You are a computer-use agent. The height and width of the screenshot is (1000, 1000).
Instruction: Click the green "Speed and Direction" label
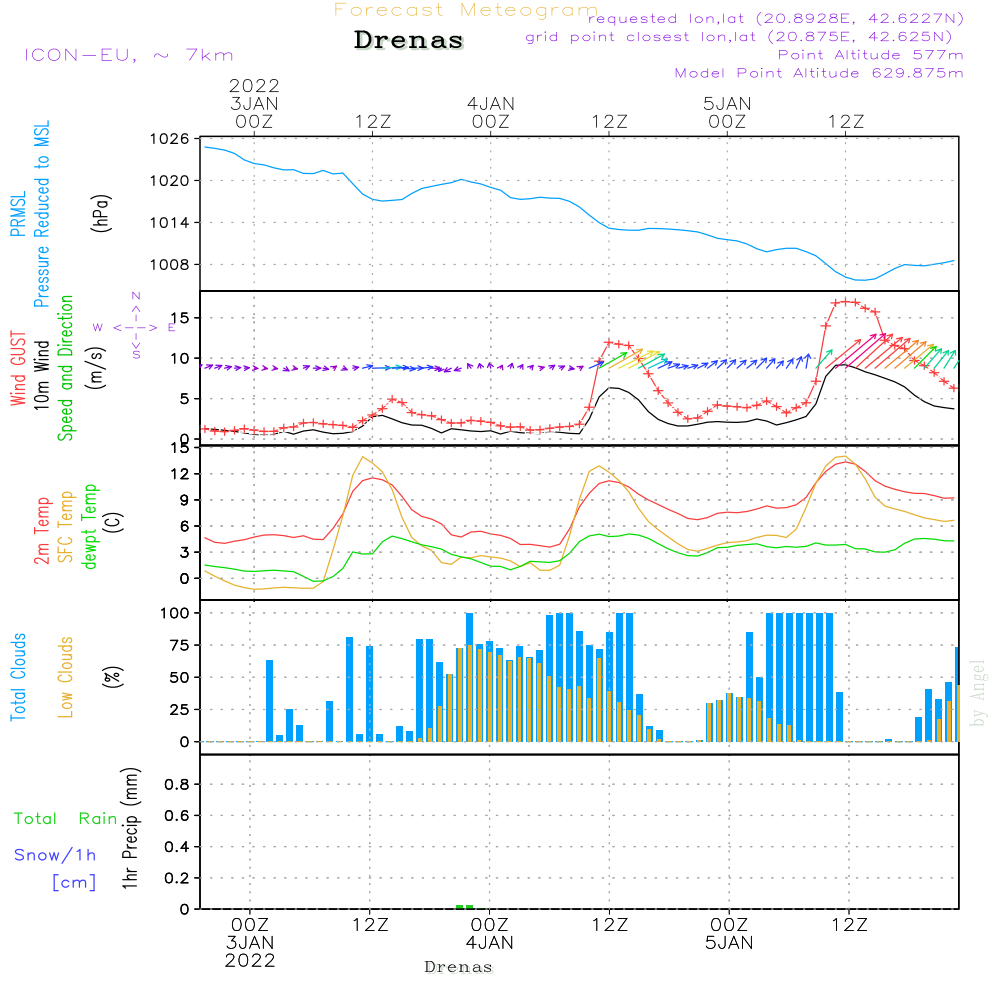[x=65, y=368]
